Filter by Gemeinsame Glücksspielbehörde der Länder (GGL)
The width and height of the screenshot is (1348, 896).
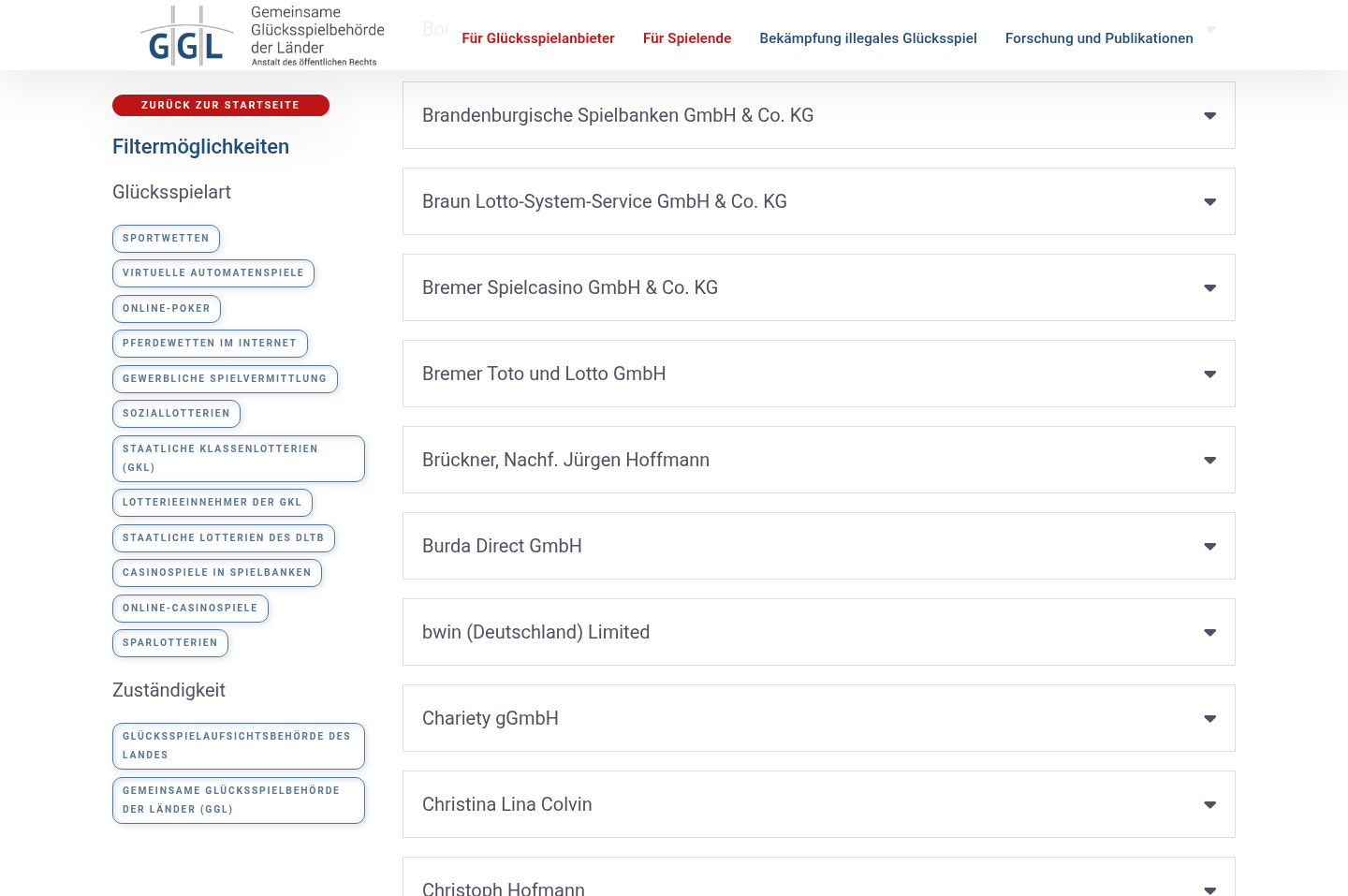pos(239,801)
